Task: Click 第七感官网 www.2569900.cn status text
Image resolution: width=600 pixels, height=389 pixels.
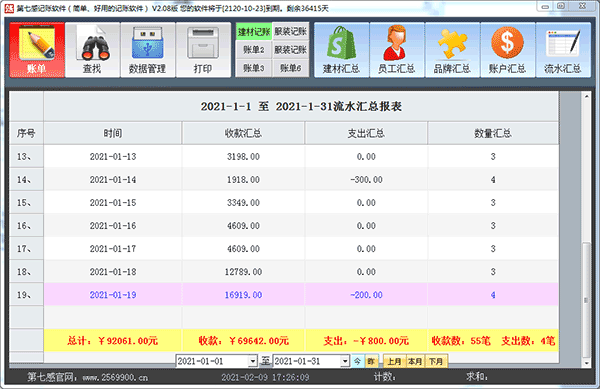Action: point(88,378)
